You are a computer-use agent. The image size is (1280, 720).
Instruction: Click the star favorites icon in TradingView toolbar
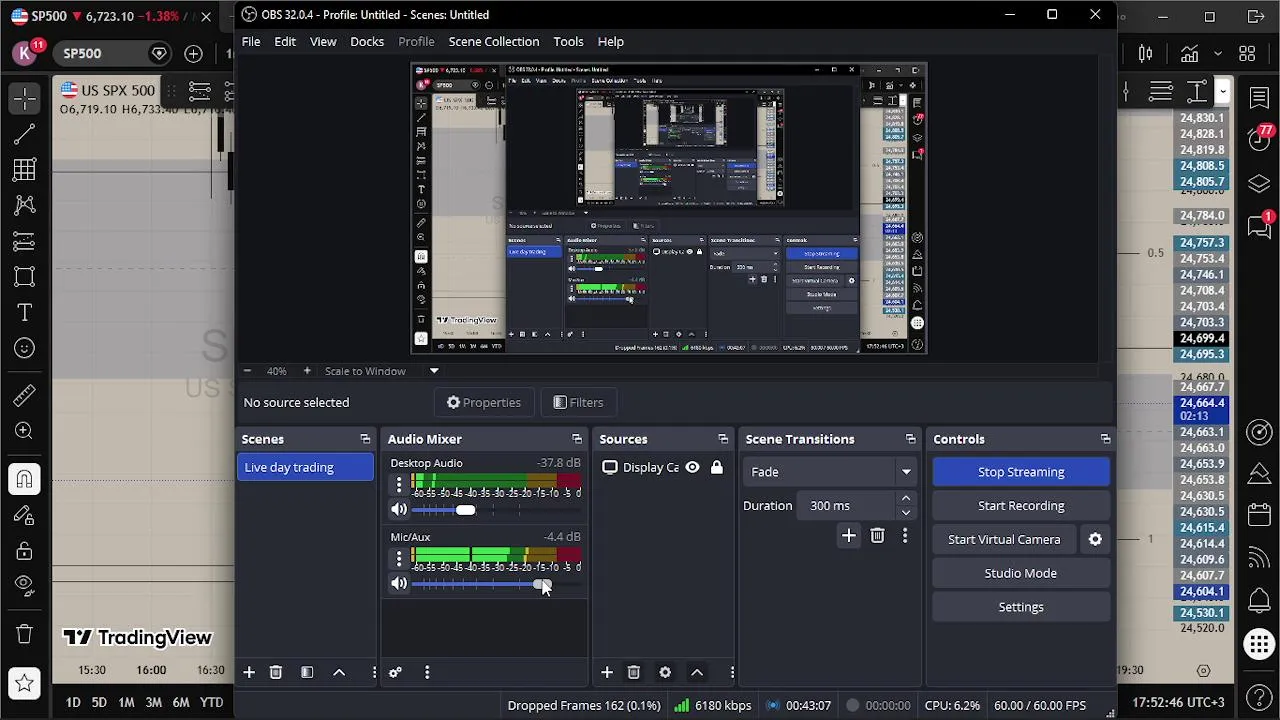[x=25, y=683]
